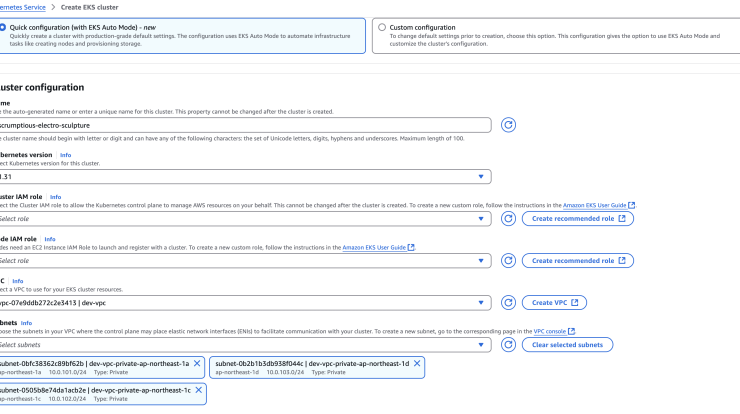Open Amazon EKS User Guide for cluster role

pyautogui.click(x=598, y=205)
